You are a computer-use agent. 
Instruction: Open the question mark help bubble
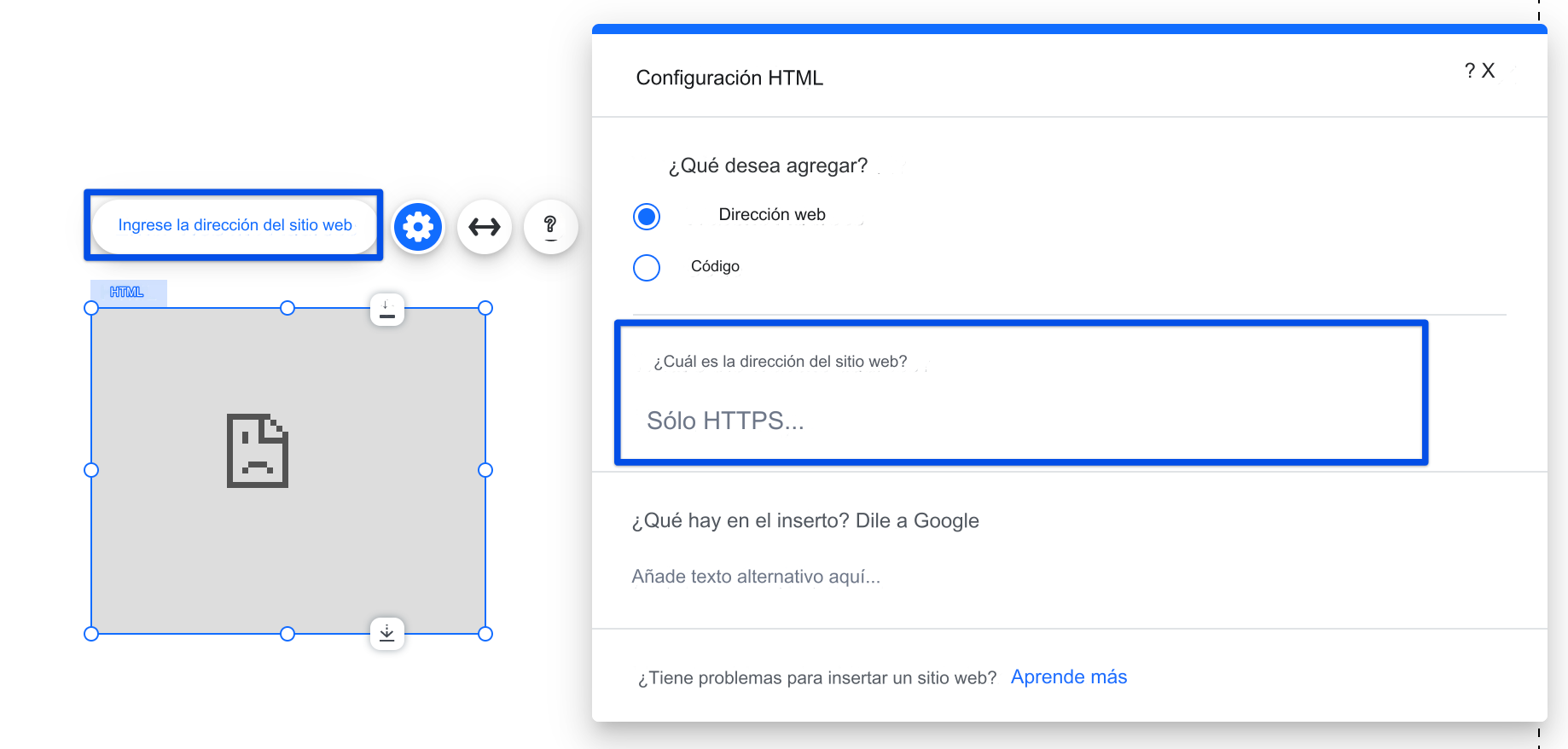click(x=551, y=227)
